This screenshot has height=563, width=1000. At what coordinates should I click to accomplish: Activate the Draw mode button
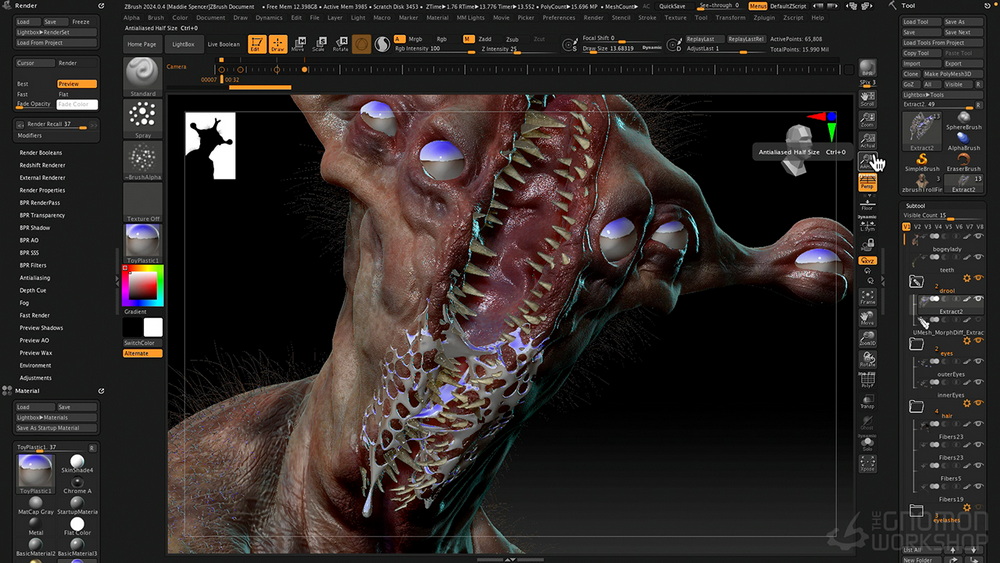[278, 44]
